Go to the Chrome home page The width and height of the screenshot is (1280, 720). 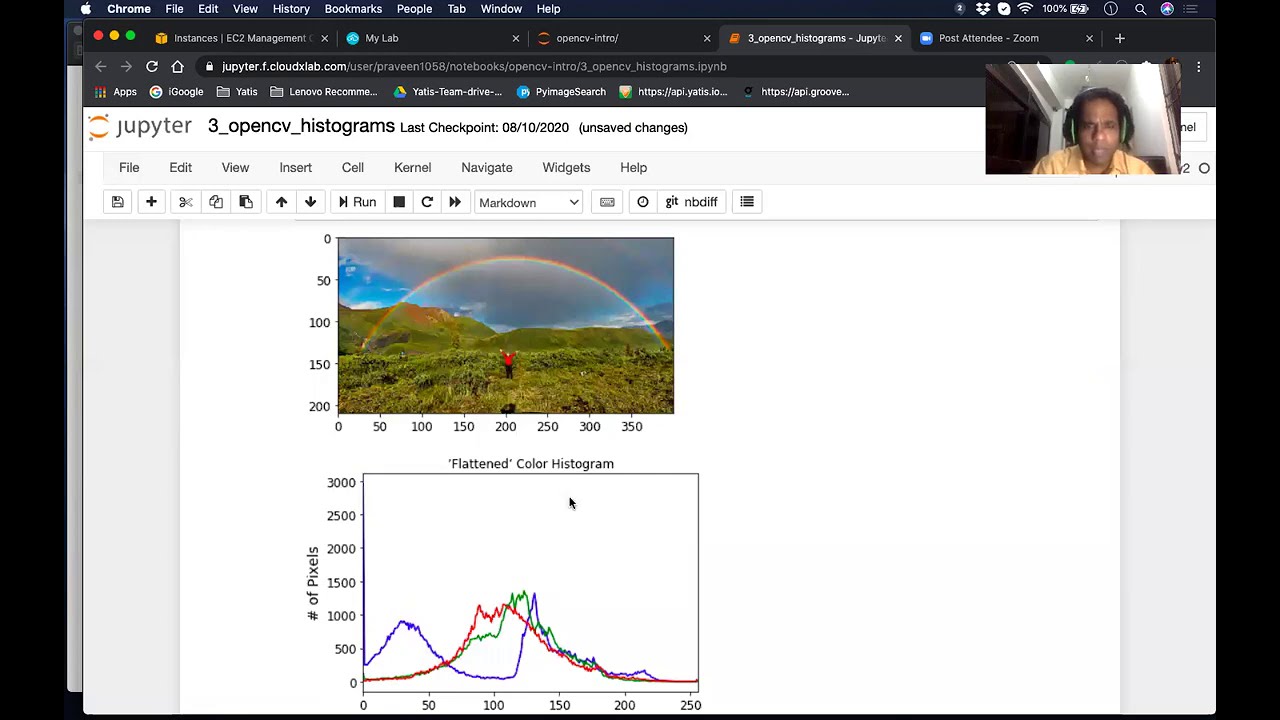pos(177,66)
